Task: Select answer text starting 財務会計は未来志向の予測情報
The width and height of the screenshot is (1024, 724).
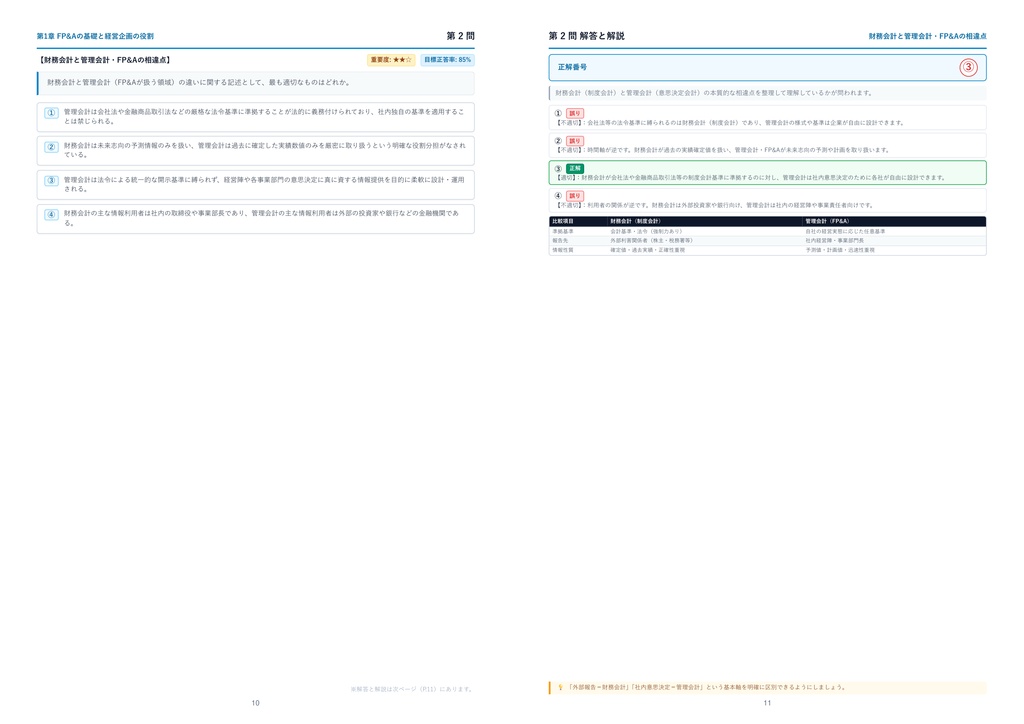Action: pos(264,150)
